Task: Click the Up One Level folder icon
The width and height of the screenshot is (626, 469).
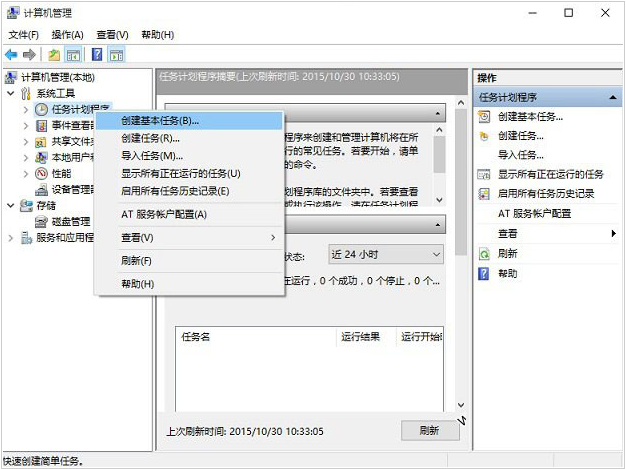Action: [x=54, y=54]
